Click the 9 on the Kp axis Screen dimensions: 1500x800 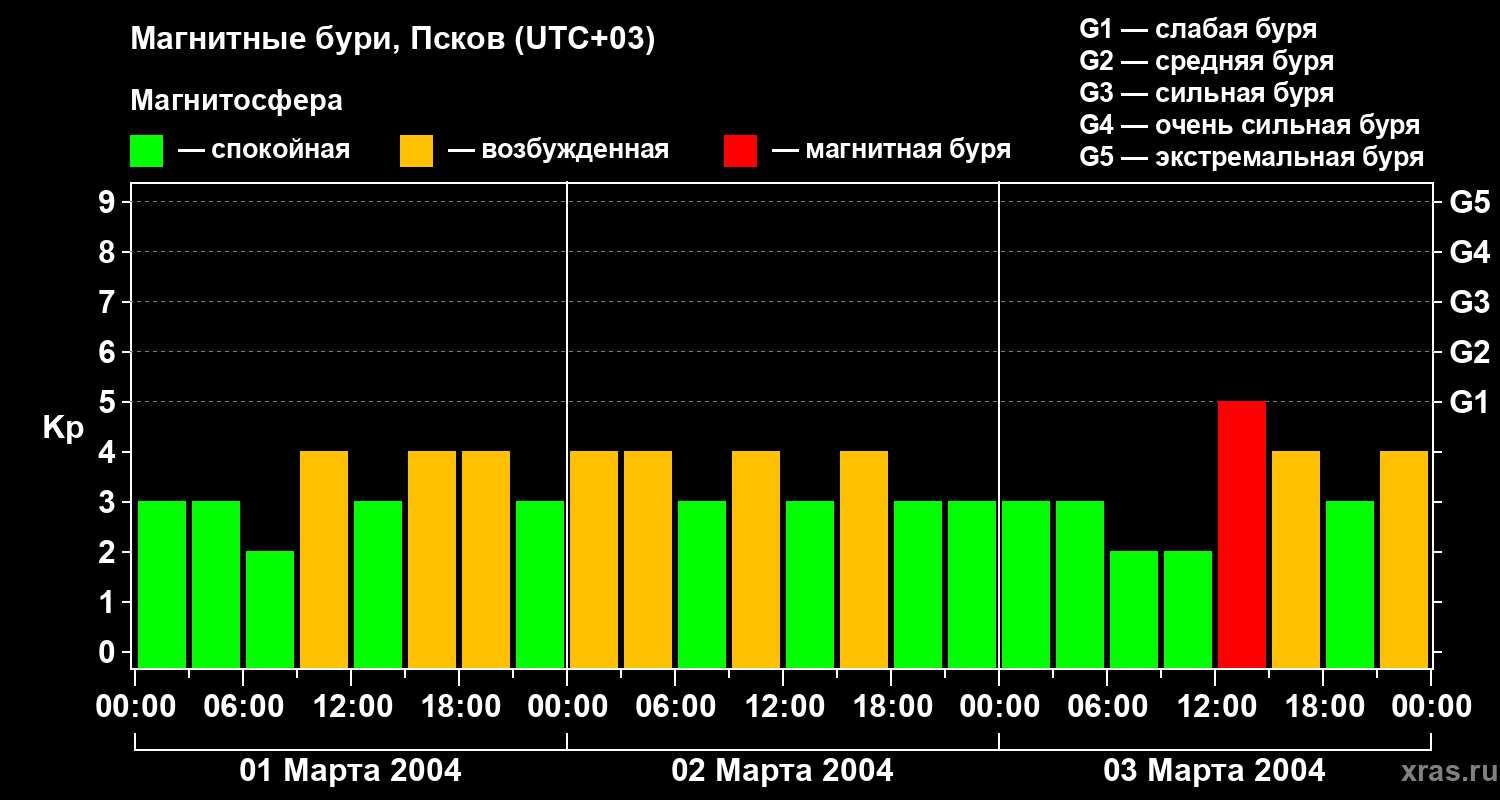(108, 202)
